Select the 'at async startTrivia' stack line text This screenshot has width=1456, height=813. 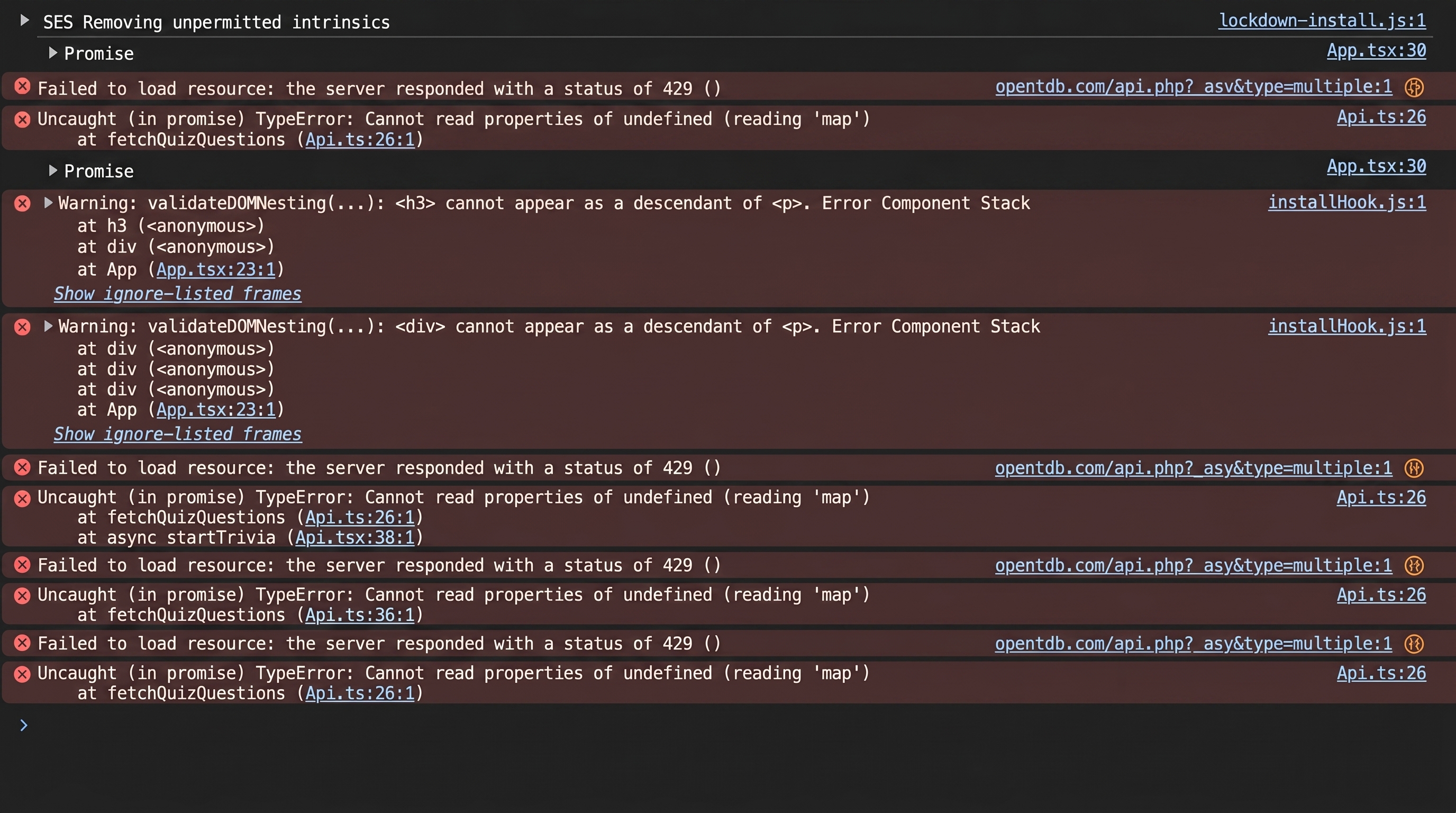[250, 538]
